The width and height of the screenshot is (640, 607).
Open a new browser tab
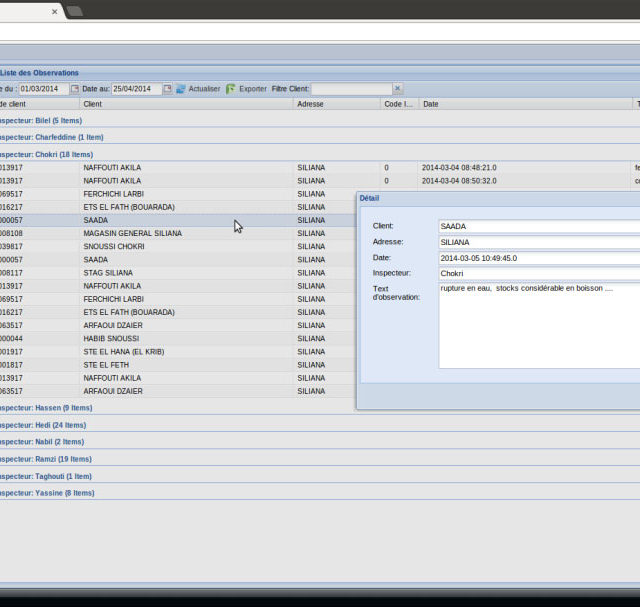pos(75,11)
